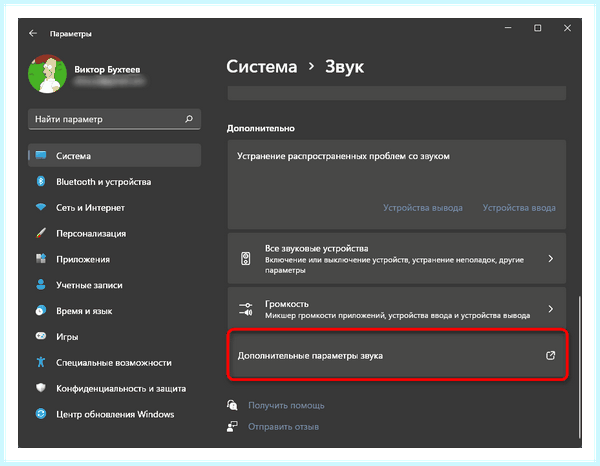The image size is (600, 466).
Task: Open the user avatar picture
Action: [47, 74]
